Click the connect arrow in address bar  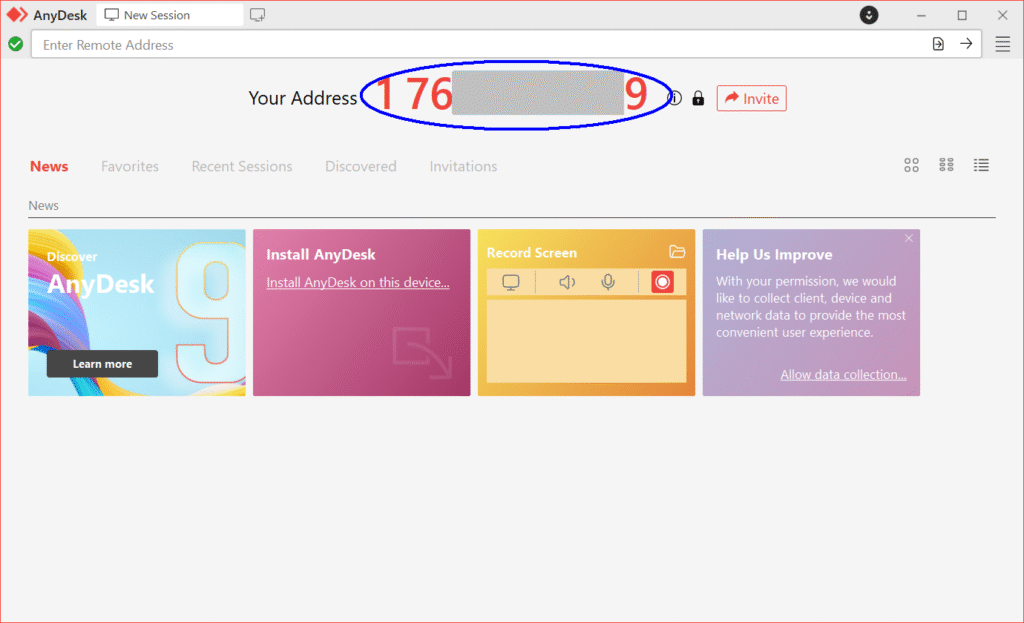(966, 44)
